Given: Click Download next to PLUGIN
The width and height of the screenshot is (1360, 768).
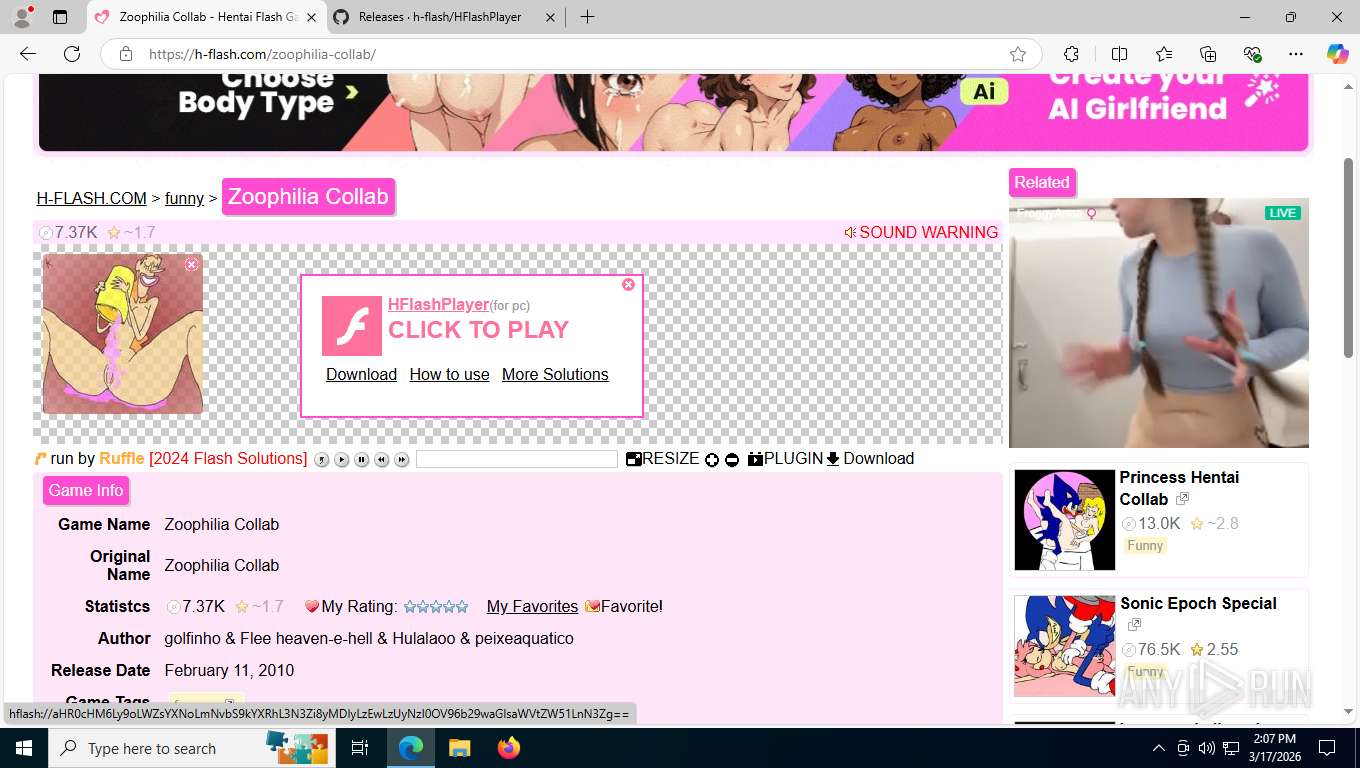Looking at the screenshot, I should [x=870, y=459].
